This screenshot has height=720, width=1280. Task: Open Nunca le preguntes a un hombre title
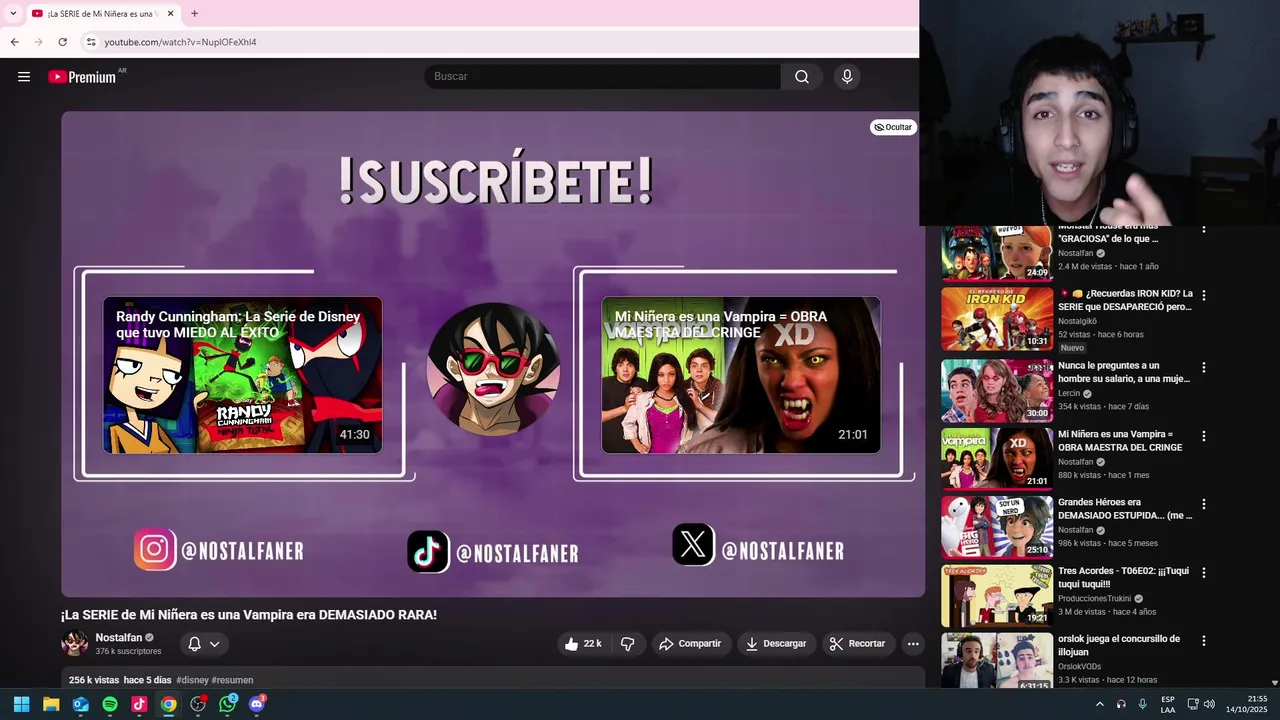1124,372
